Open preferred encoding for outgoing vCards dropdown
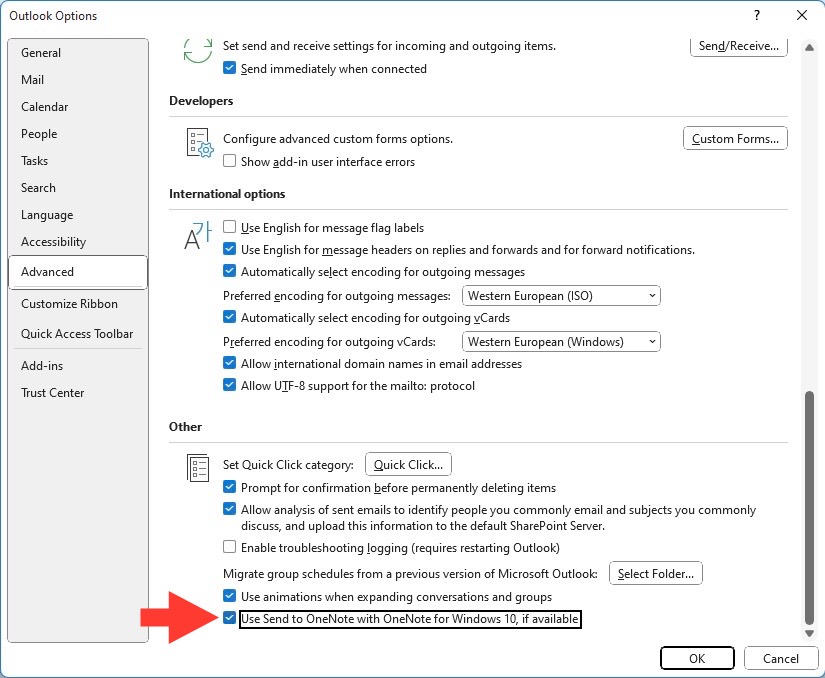This screenshot has height=678, width=825. pyautogui.click(x=561, y=342)
